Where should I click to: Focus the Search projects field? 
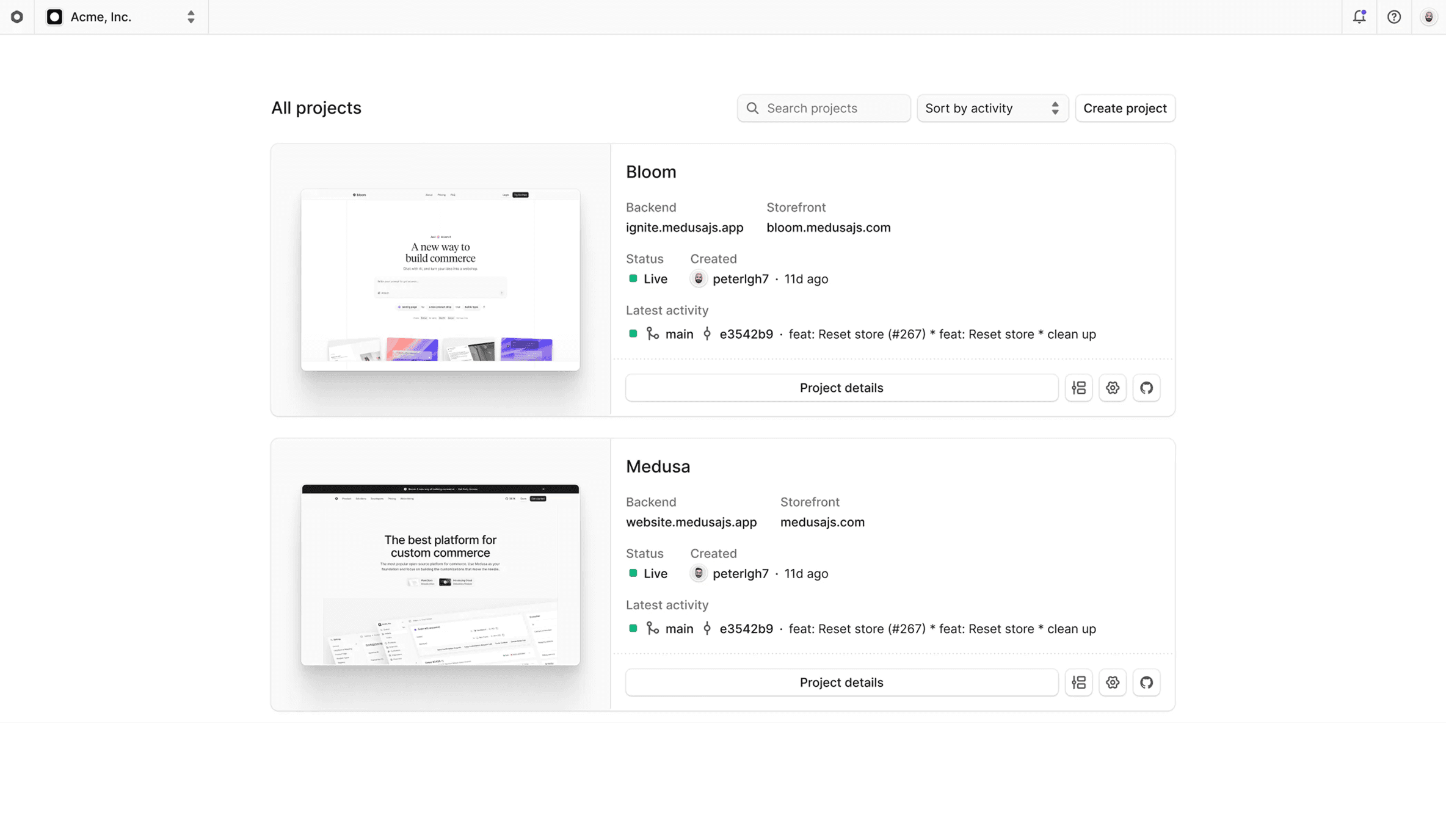click(824, 108)
